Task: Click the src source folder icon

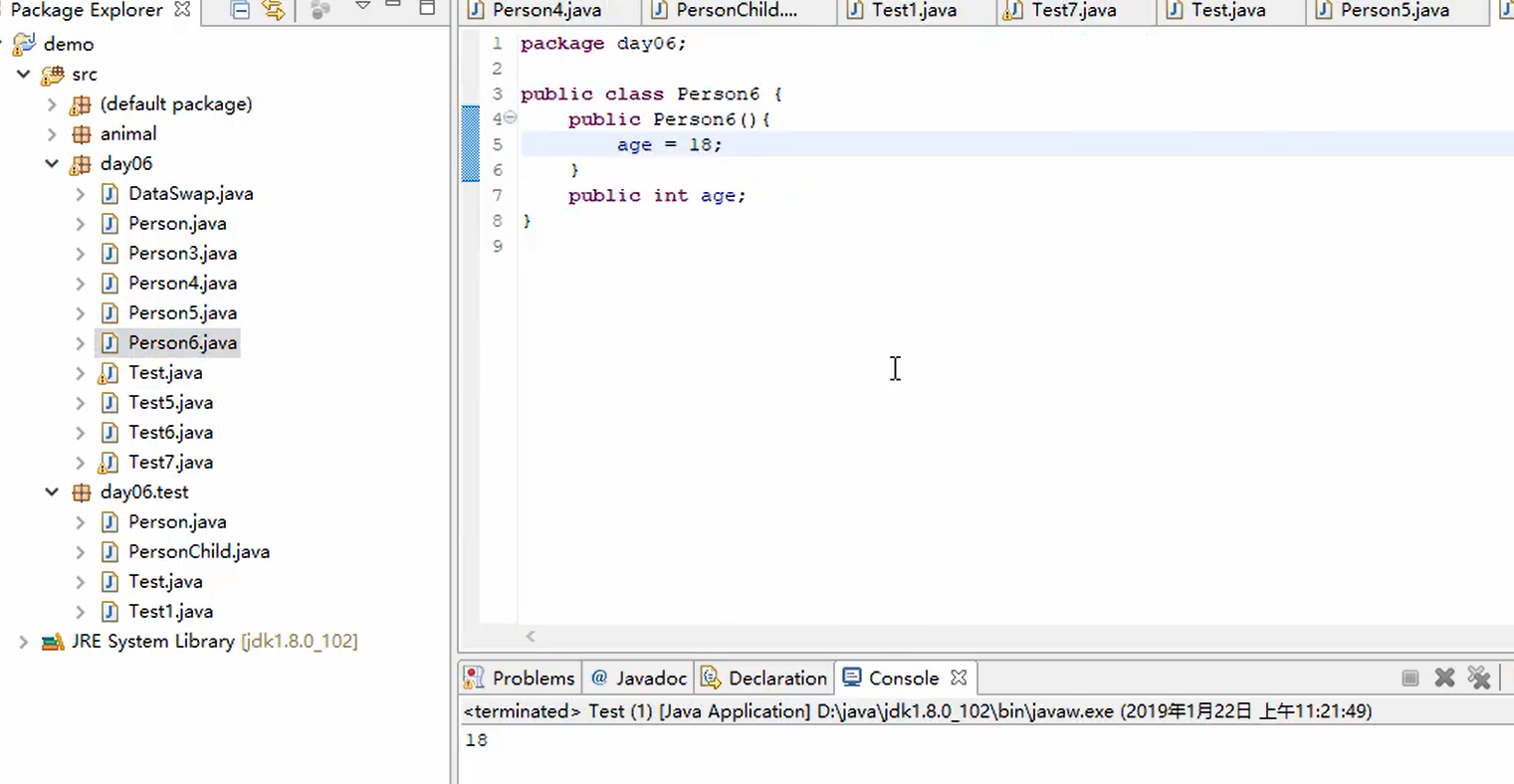Action: coord(53,75)
